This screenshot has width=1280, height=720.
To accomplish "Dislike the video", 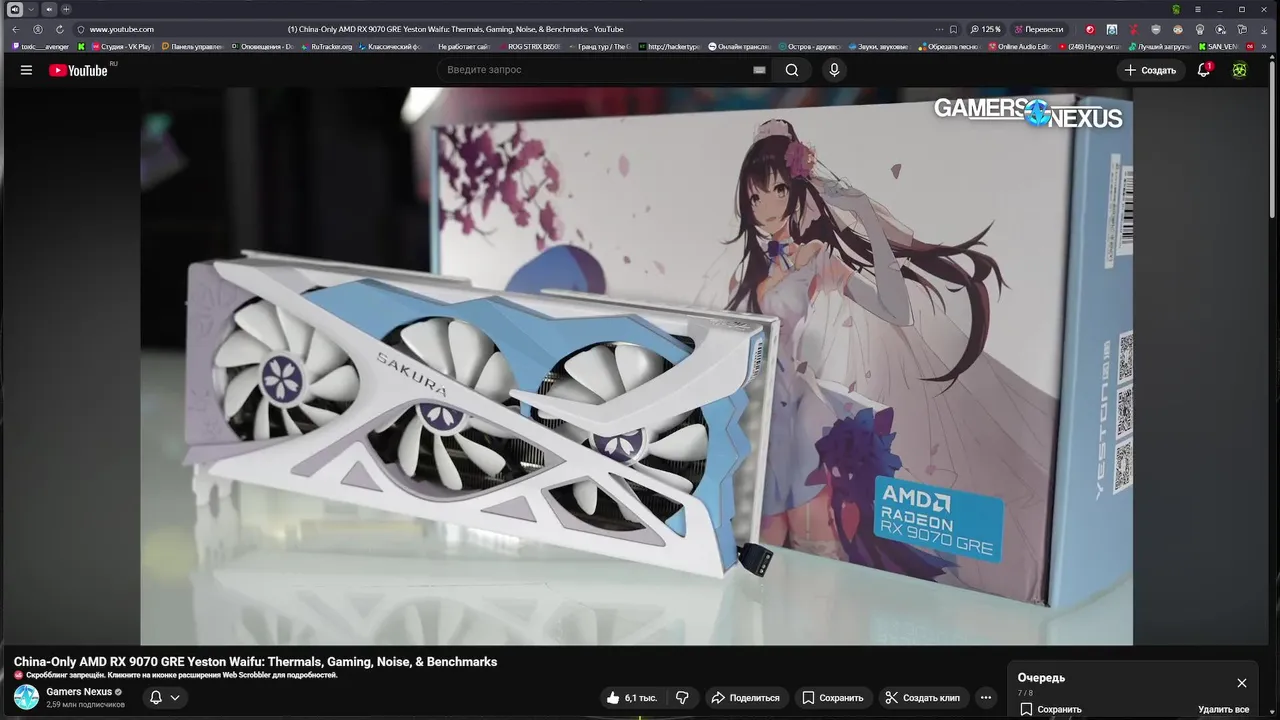I will (683, 698).
